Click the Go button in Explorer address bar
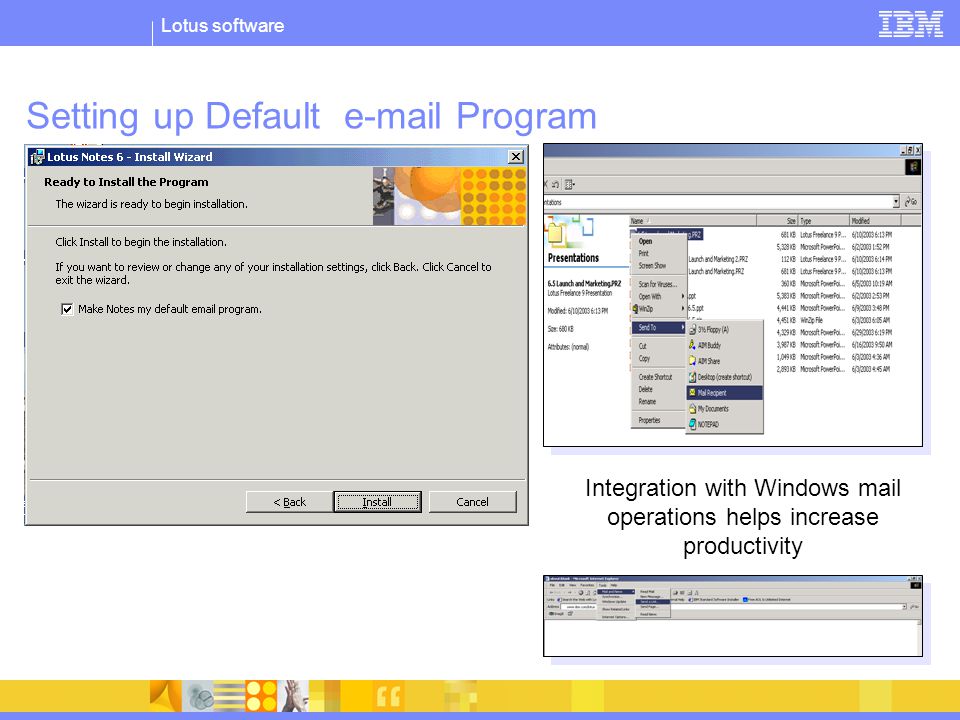Screen dimensions: 960x720 [911, 201]
